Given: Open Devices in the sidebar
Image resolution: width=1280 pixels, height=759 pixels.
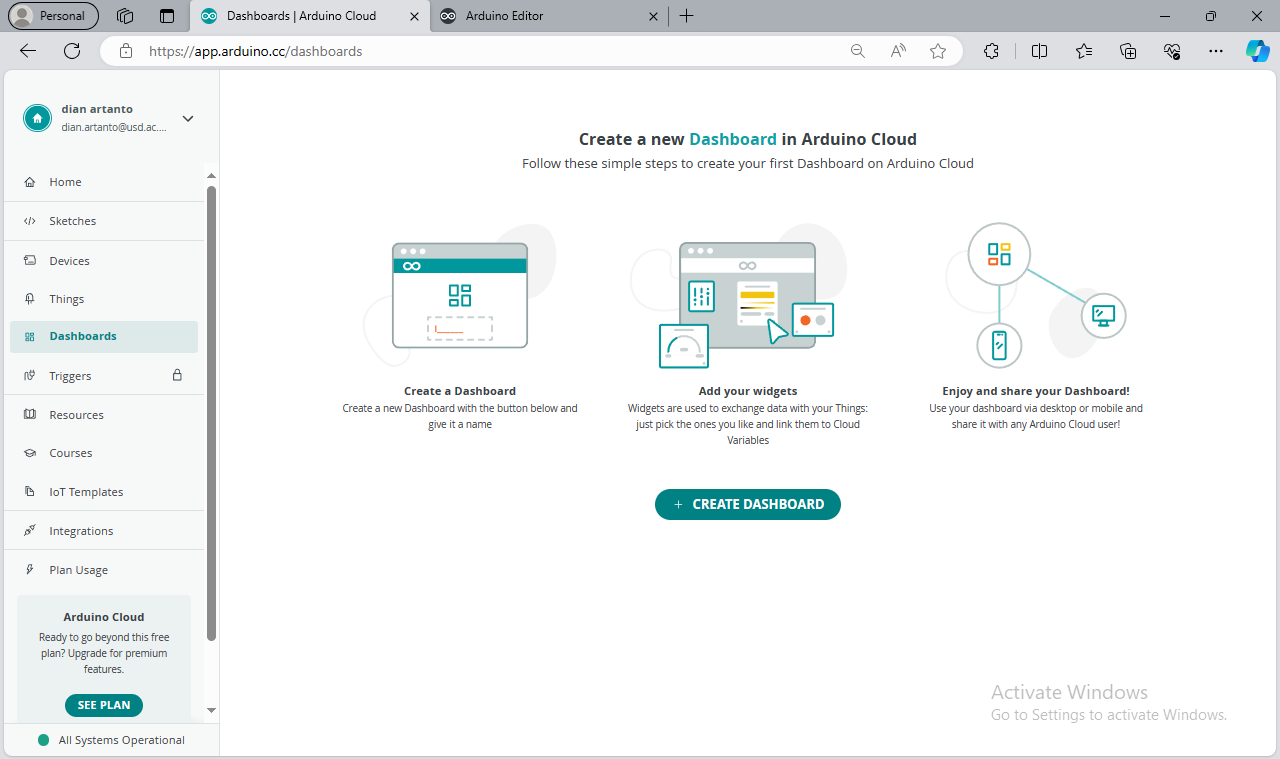Looking at the screenshot, I should 104,261.
